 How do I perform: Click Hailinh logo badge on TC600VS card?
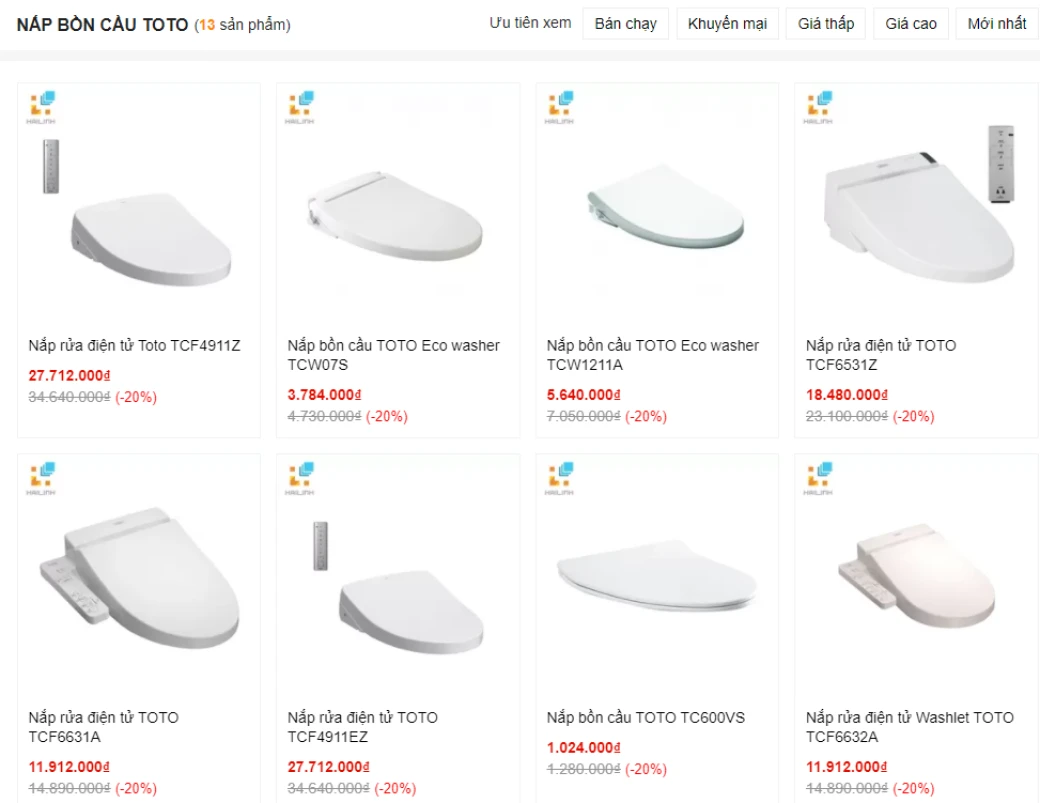[x=560, y=478]
